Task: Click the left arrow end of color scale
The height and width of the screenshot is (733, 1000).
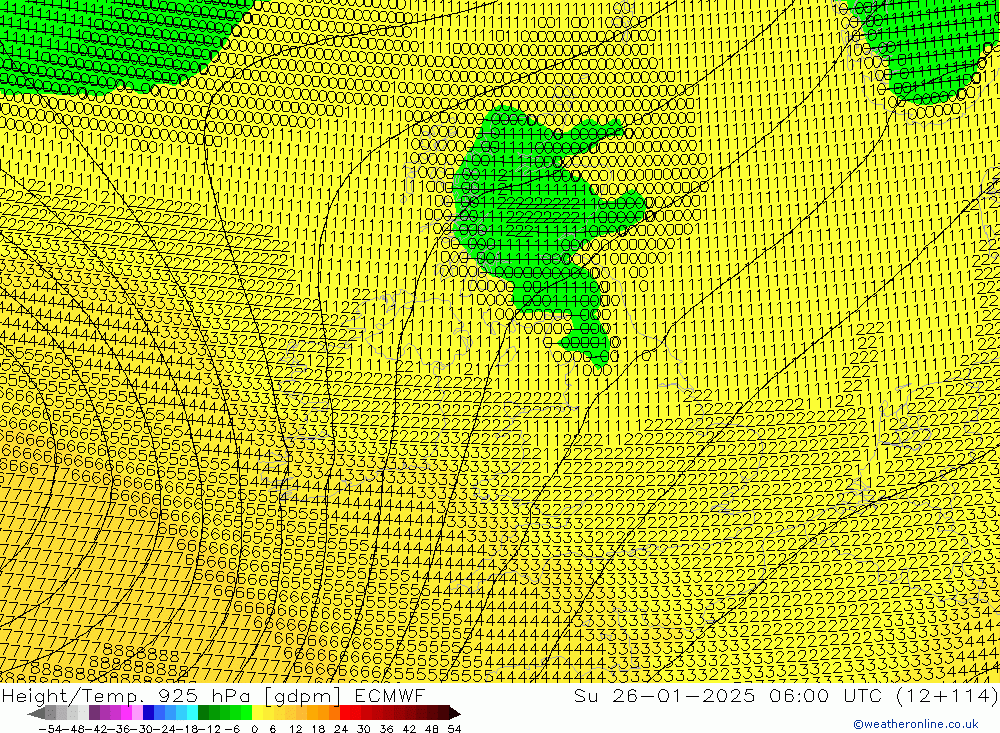Action: 36,713
